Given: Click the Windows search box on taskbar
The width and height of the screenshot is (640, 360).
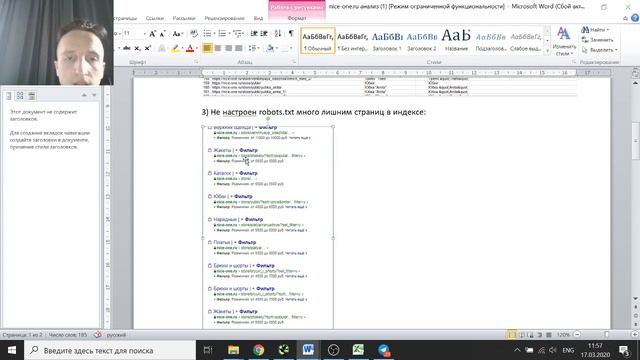Looking at the screenshot, I should tap(110, 350).
